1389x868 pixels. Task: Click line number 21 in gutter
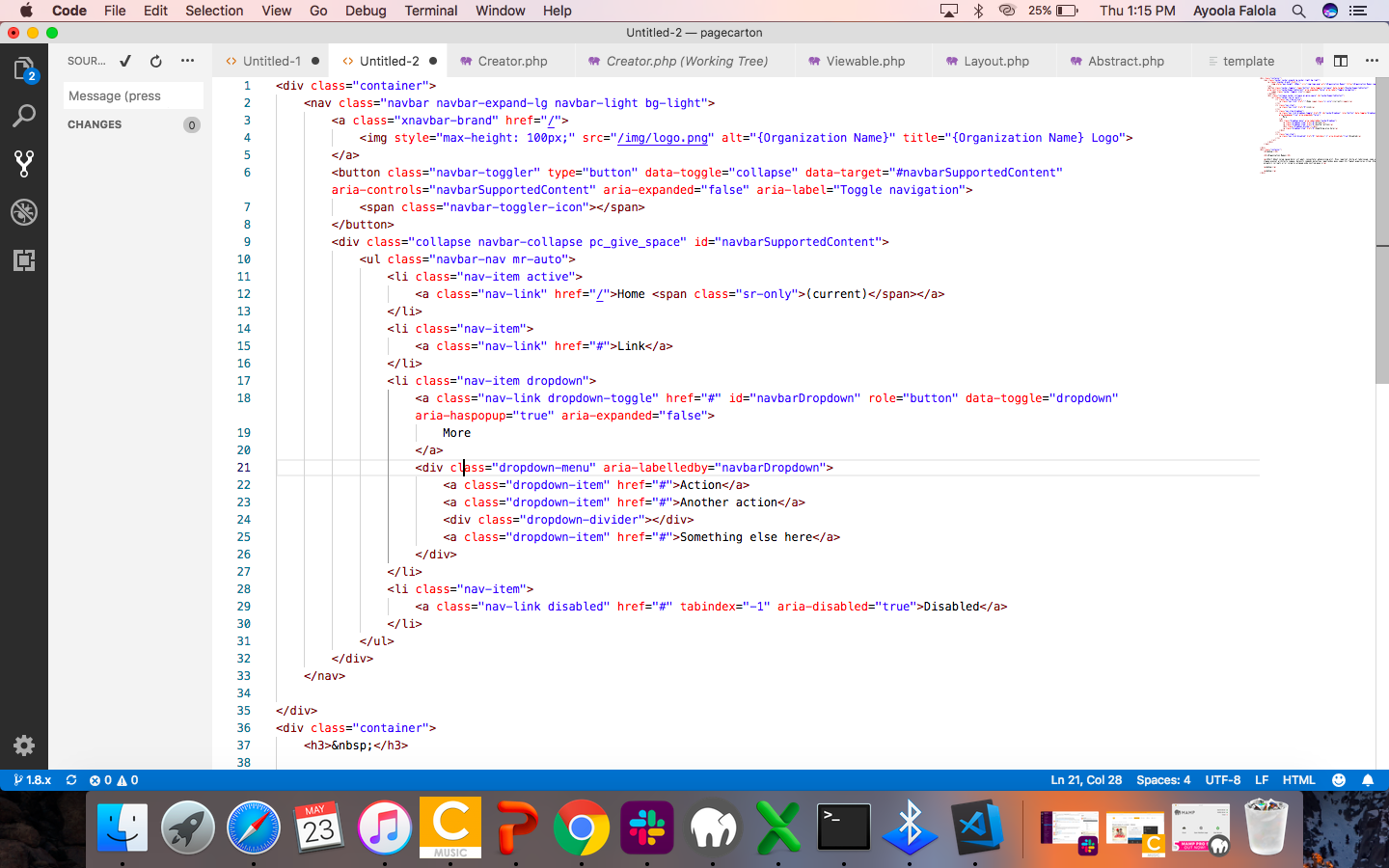[x=244, y=468]
